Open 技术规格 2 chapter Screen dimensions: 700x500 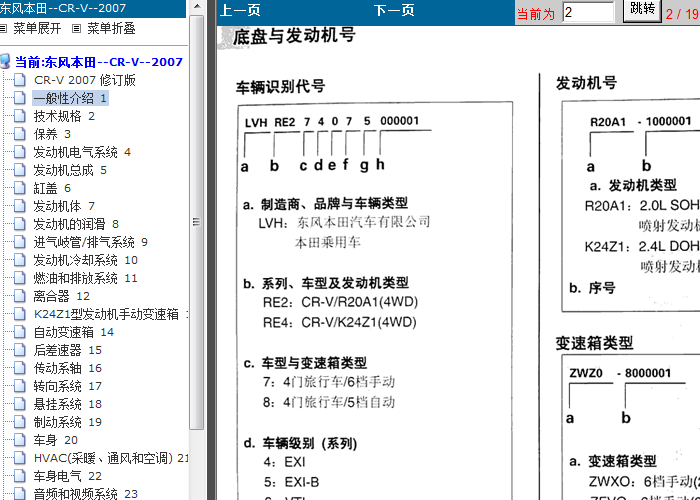click(64, 117)
